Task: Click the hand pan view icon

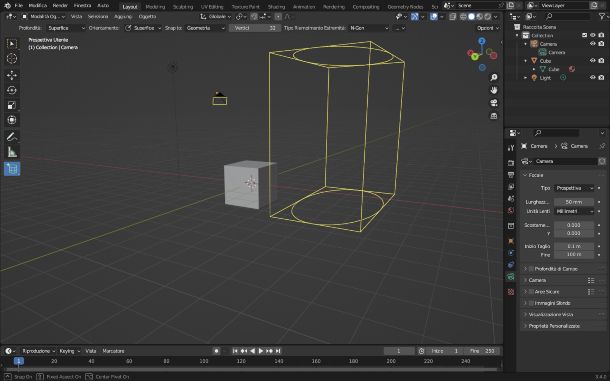Action: [494, 90]
